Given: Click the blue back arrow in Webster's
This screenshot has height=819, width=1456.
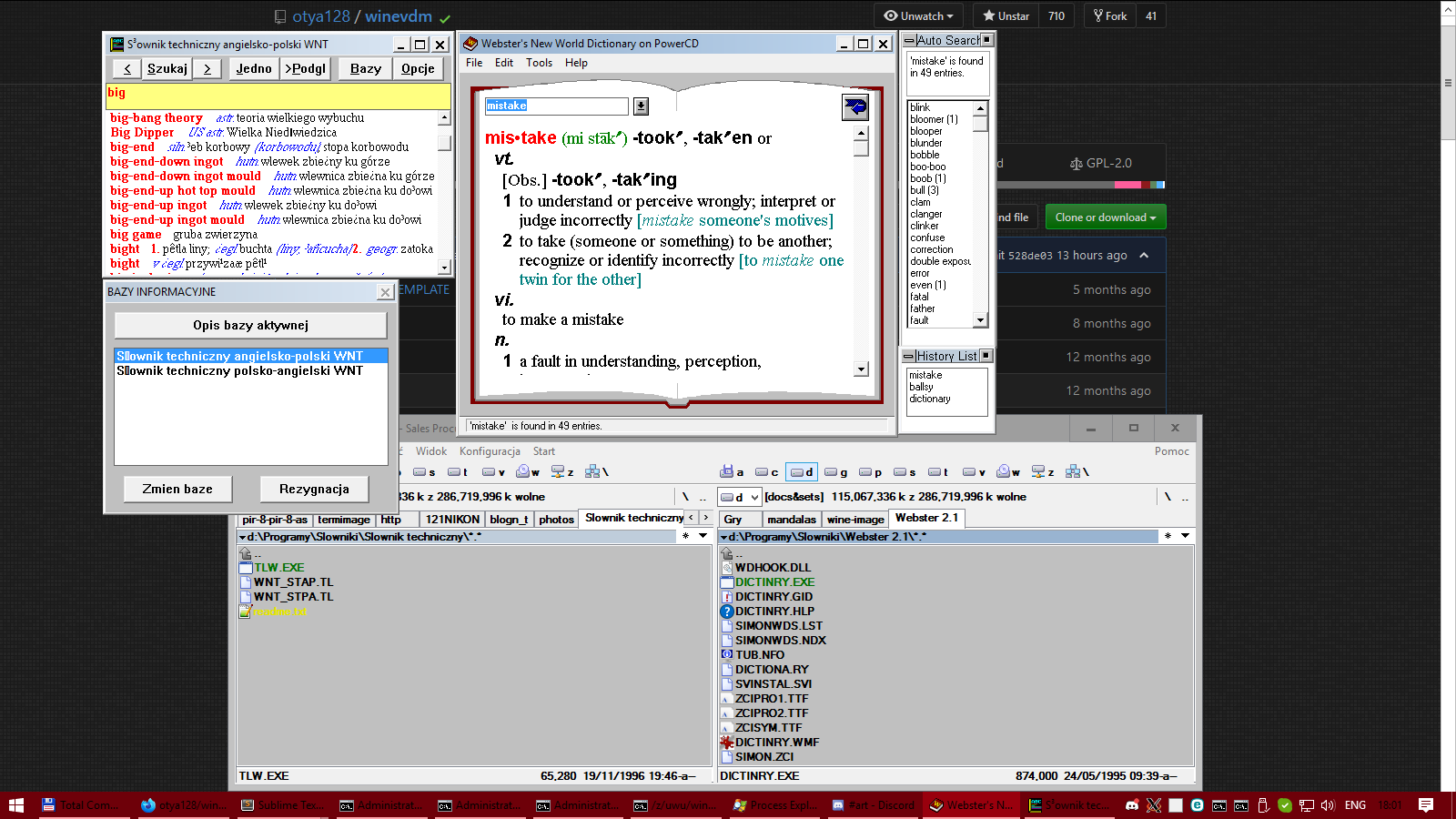Looking at the screenshot, I should 854,107.
